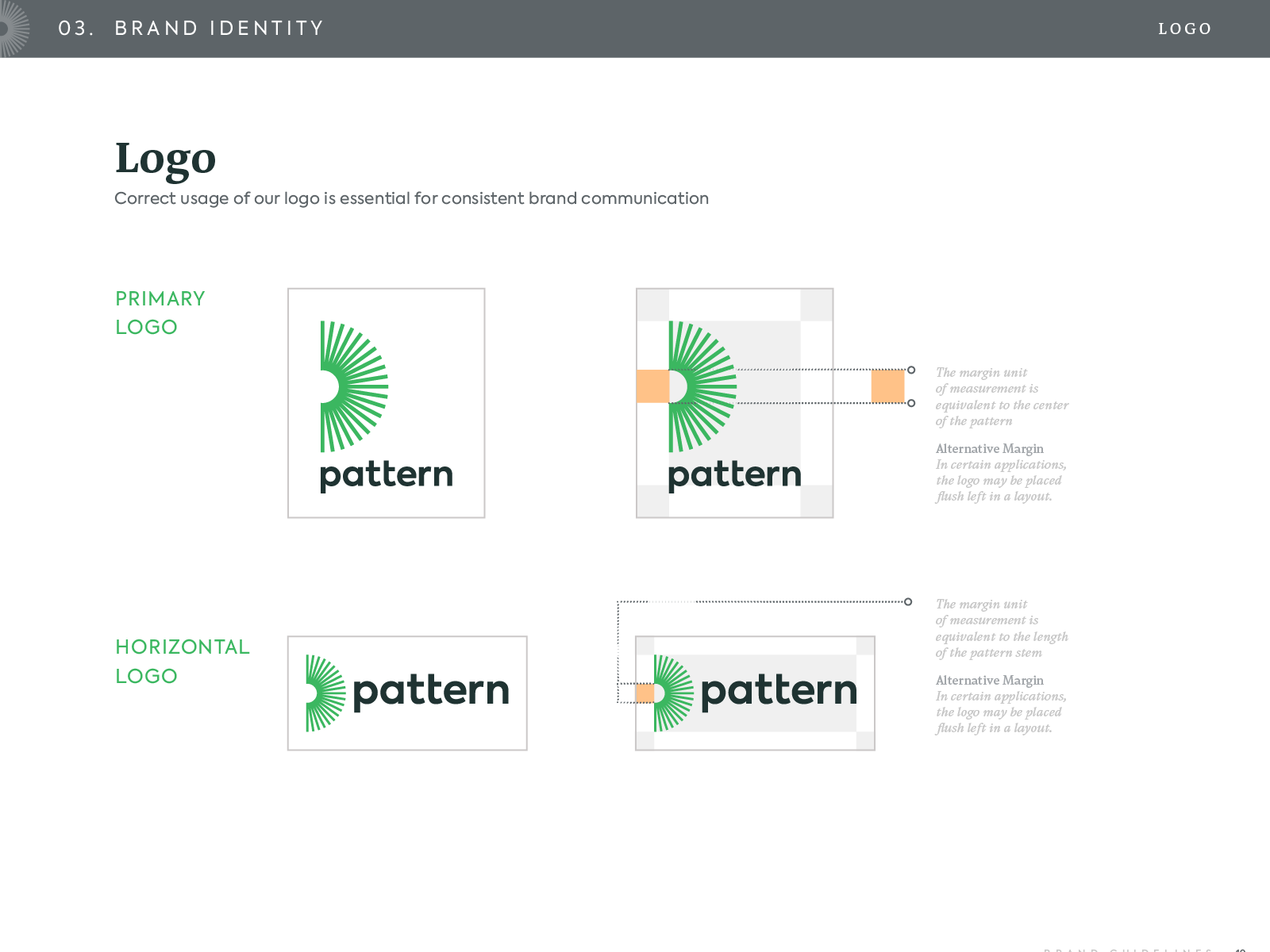Click the lower circle marker beside the primary diagram
1270x952 pixels.
click(911, 403)
